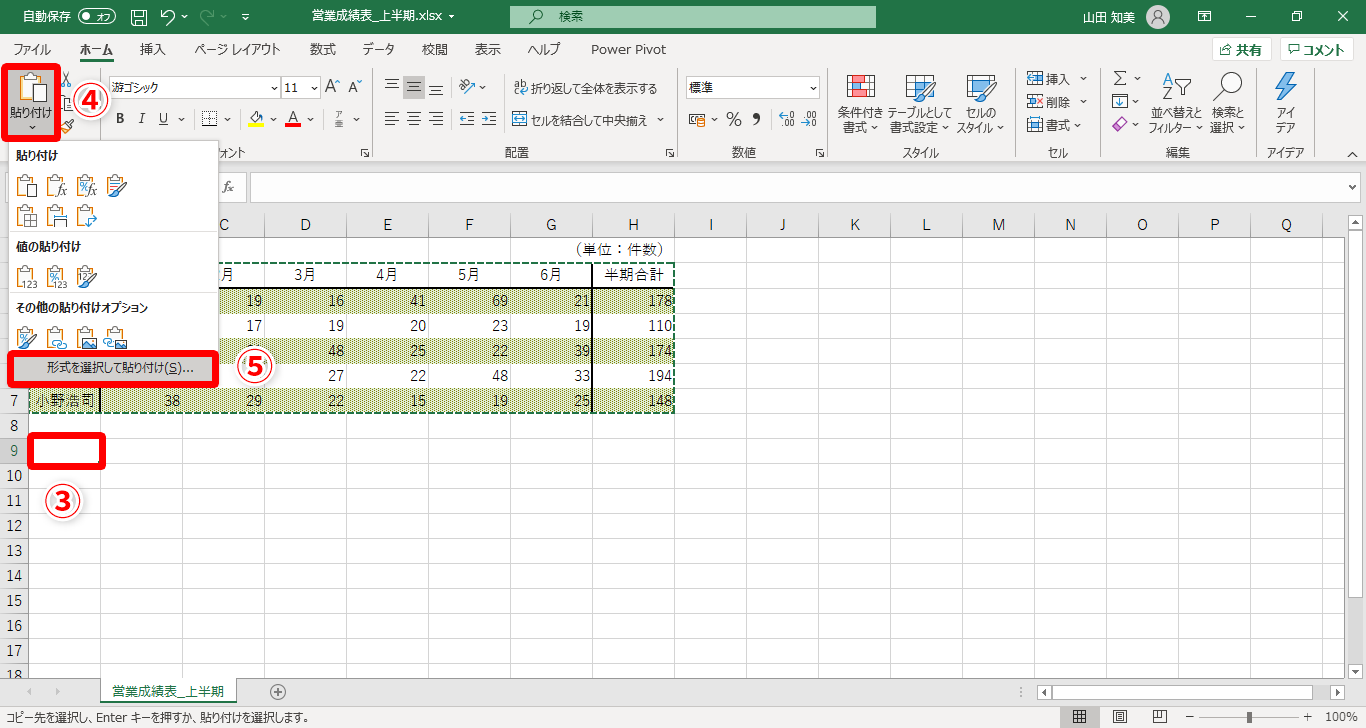The image size is (1366, 728).
Task: Open the Formulas (数式) ribbon tab
Action: [x=323, y=49]
